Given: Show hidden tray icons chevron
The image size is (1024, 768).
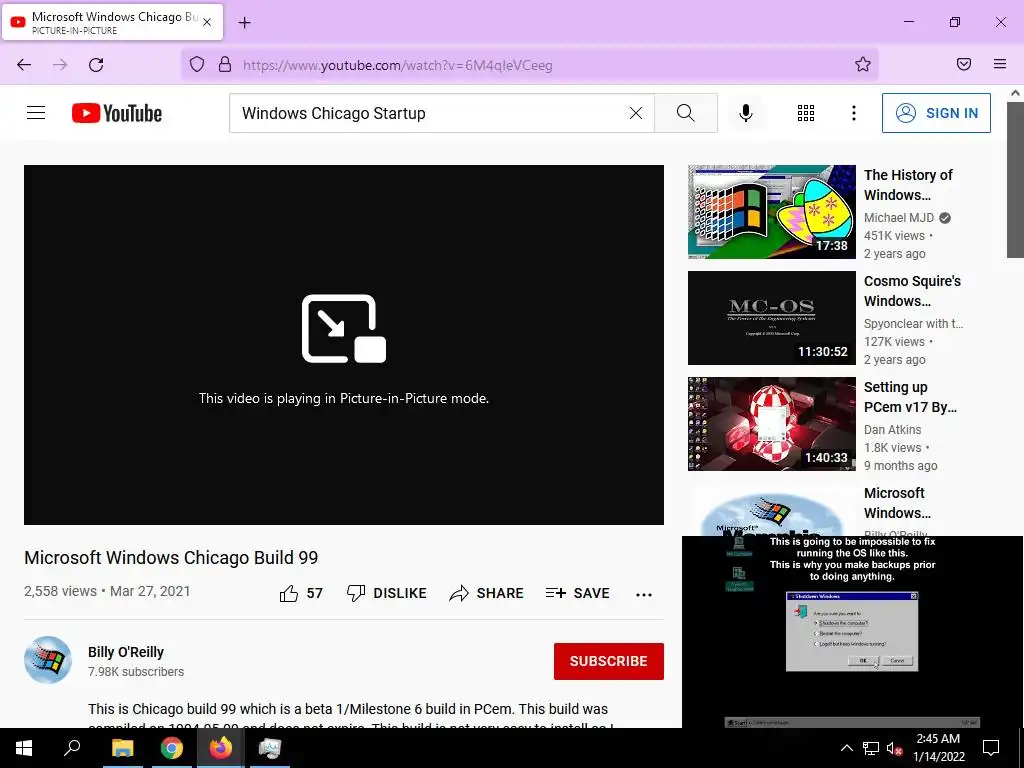Looking at the screenshot, I should [x=846, y=748].
